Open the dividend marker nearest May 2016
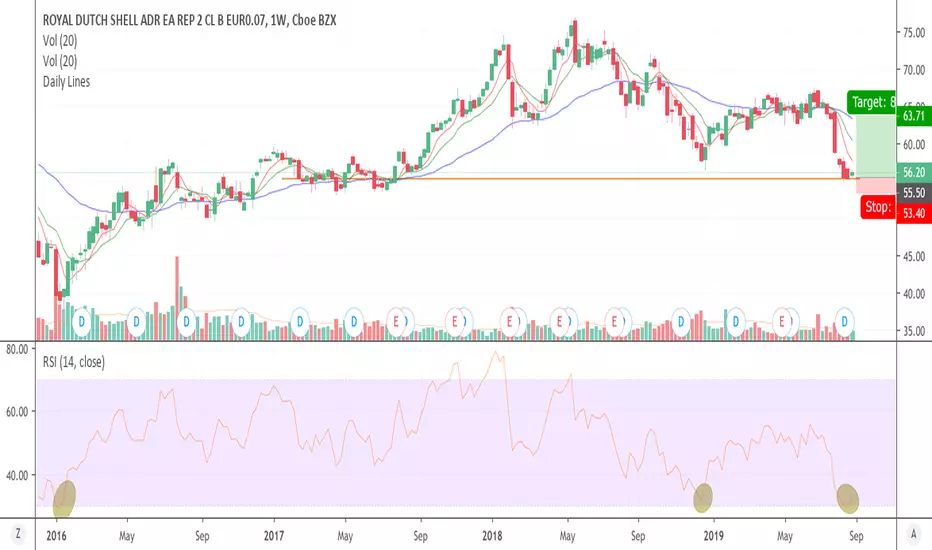The height and width of the screenshot is (550, 932). (x=137, y=322)
